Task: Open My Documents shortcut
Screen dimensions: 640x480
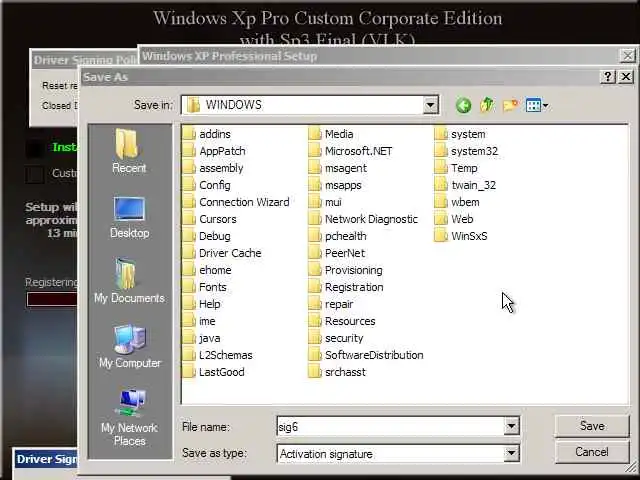Action: tap(129, 282)
